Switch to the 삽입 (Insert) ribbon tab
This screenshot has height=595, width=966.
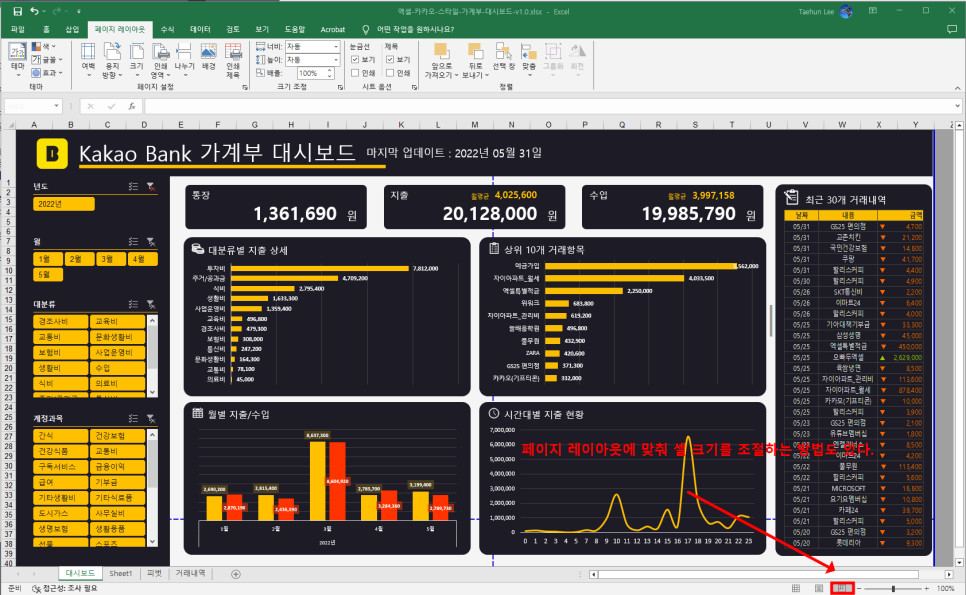click(x=72, y=29)
